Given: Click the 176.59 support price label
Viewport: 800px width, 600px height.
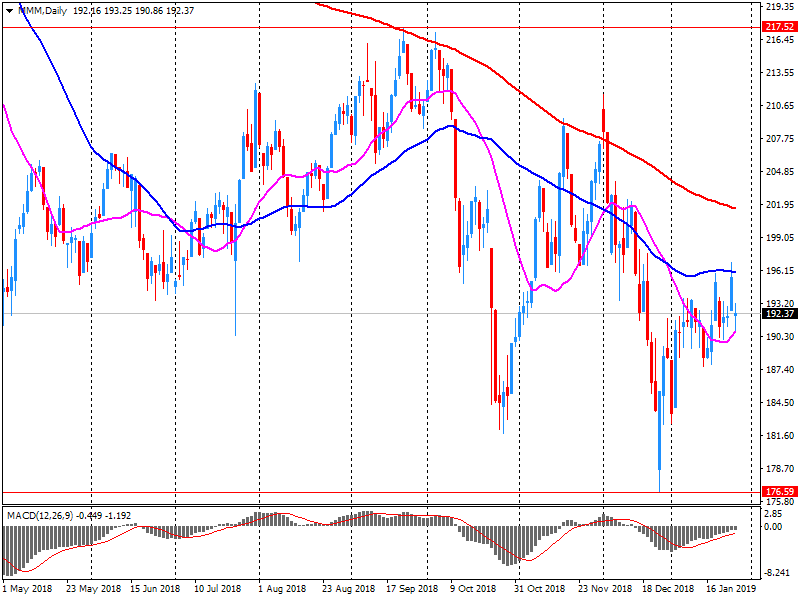Looking at the screenshot, I should click(x=779, y=491).
